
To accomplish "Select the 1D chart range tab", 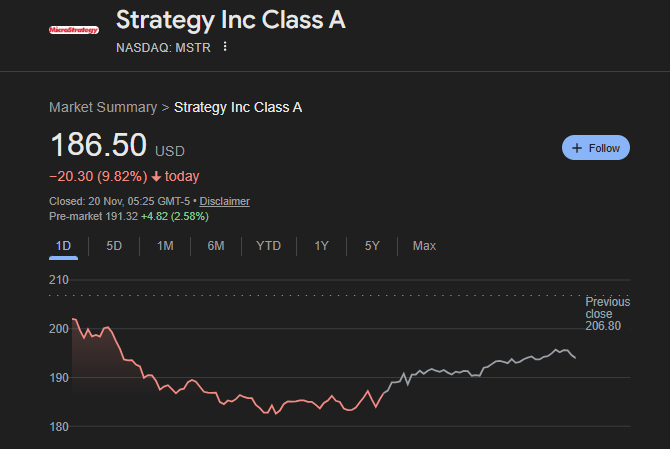I will click(x=63, y=246).
